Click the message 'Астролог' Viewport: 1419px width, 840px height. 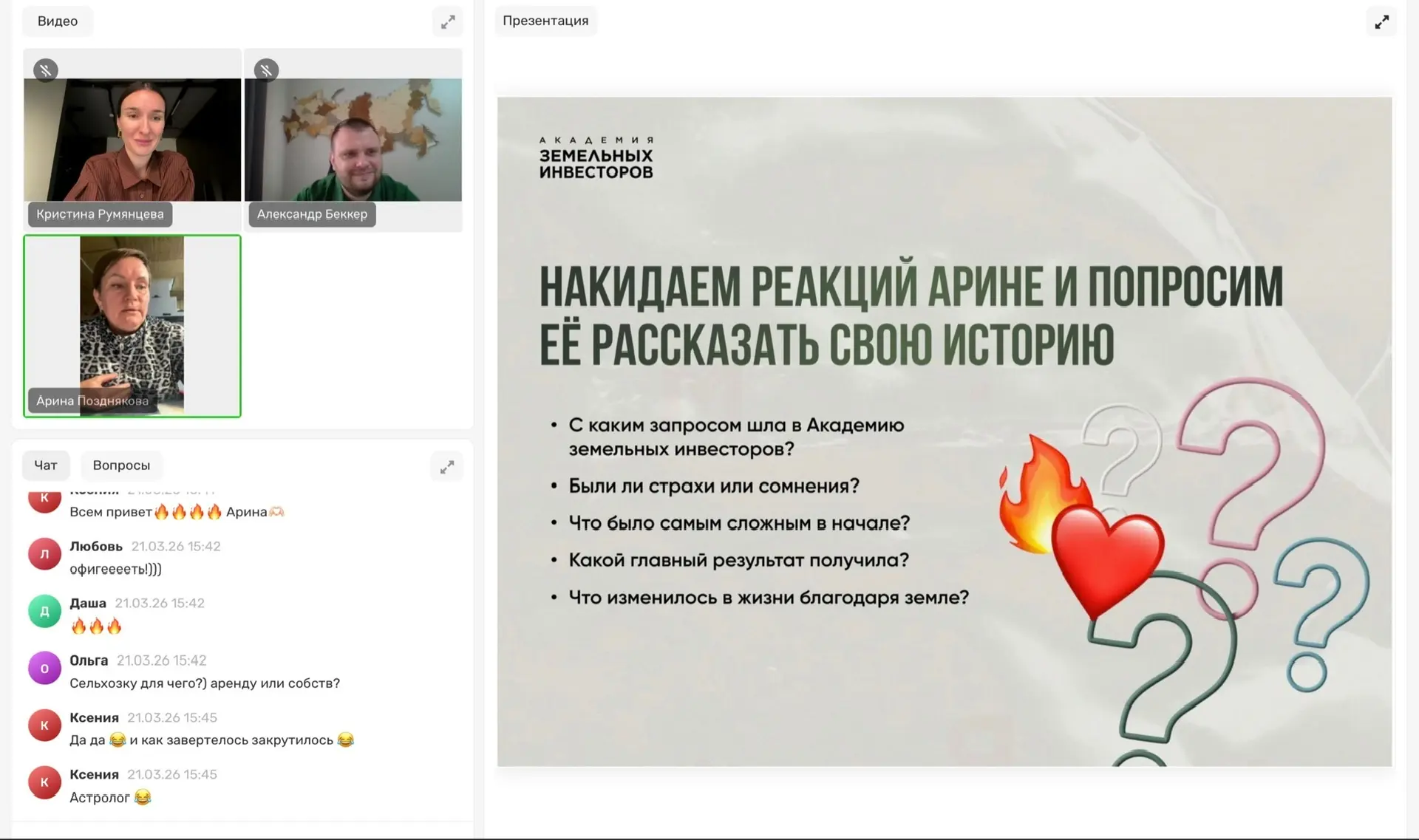pos(110,797)
